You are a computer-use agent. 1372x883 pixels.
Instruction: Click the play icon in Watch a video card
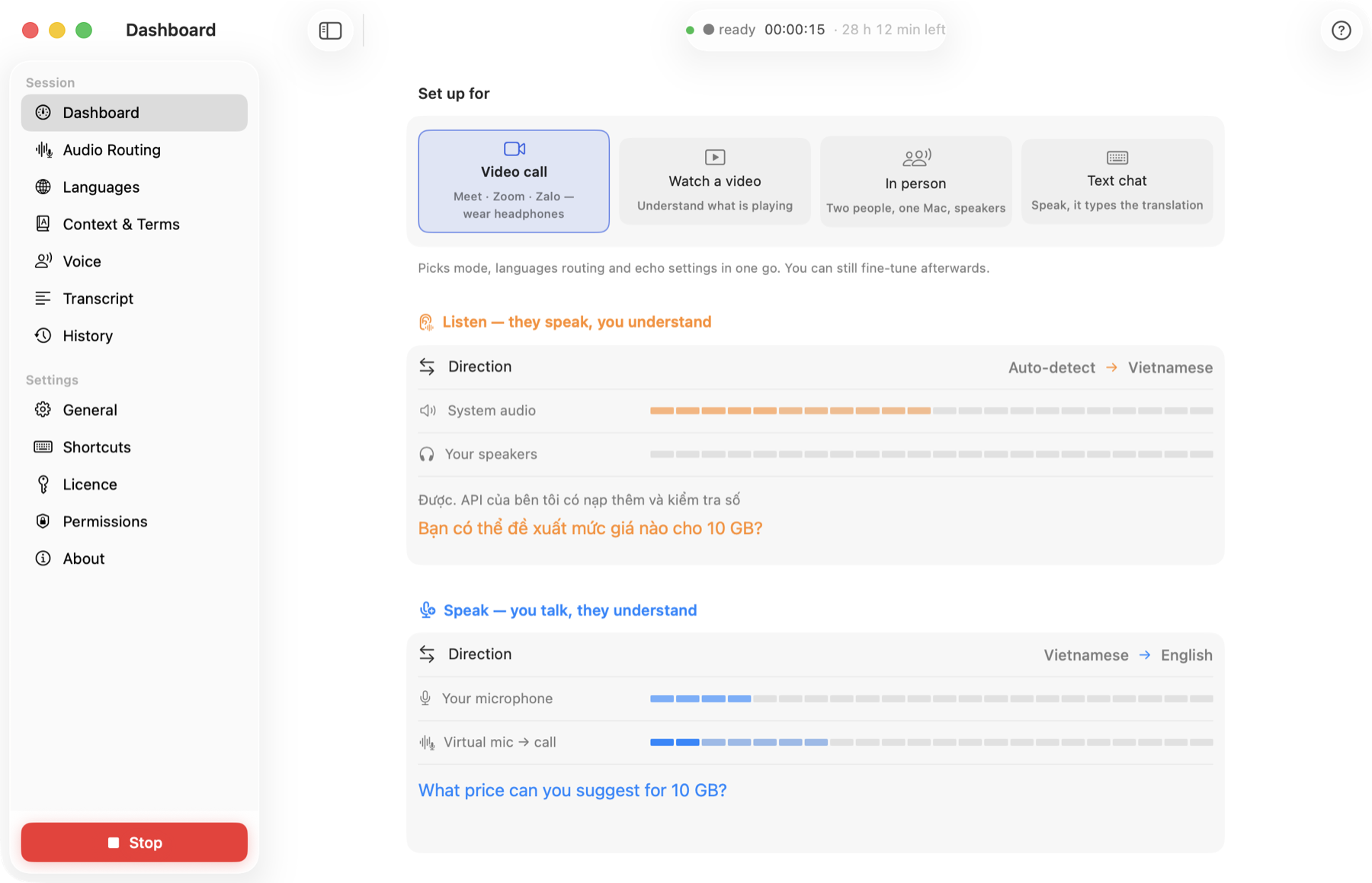pyautogui.click(x=715, y=157)
